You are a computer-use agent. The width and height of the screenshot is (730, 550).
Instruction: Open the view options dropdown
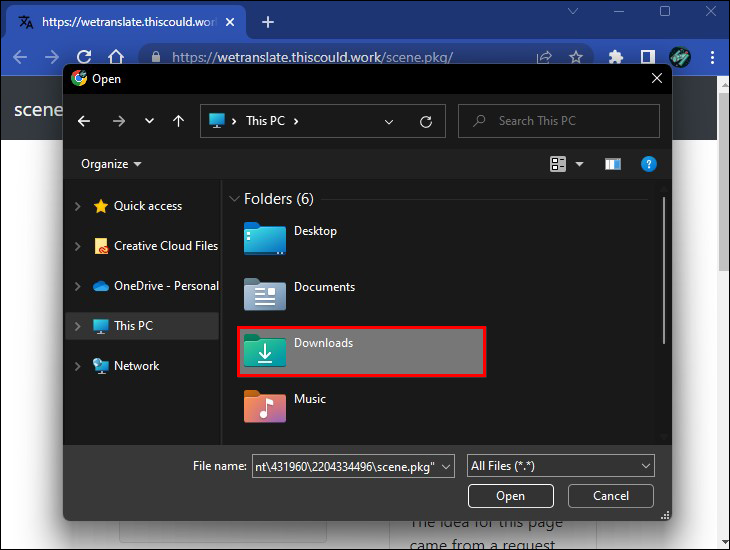580,164
